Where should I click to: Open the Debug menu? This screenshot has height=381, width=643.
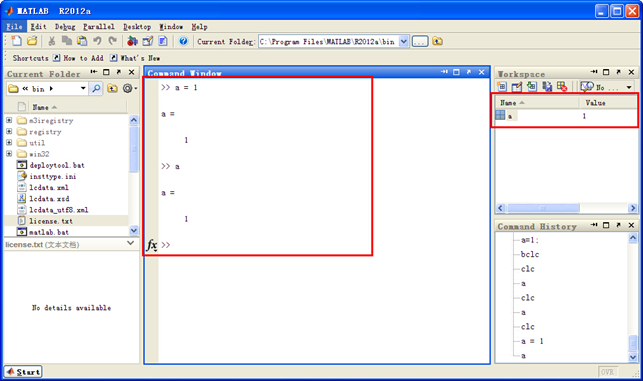pos(65,27)
